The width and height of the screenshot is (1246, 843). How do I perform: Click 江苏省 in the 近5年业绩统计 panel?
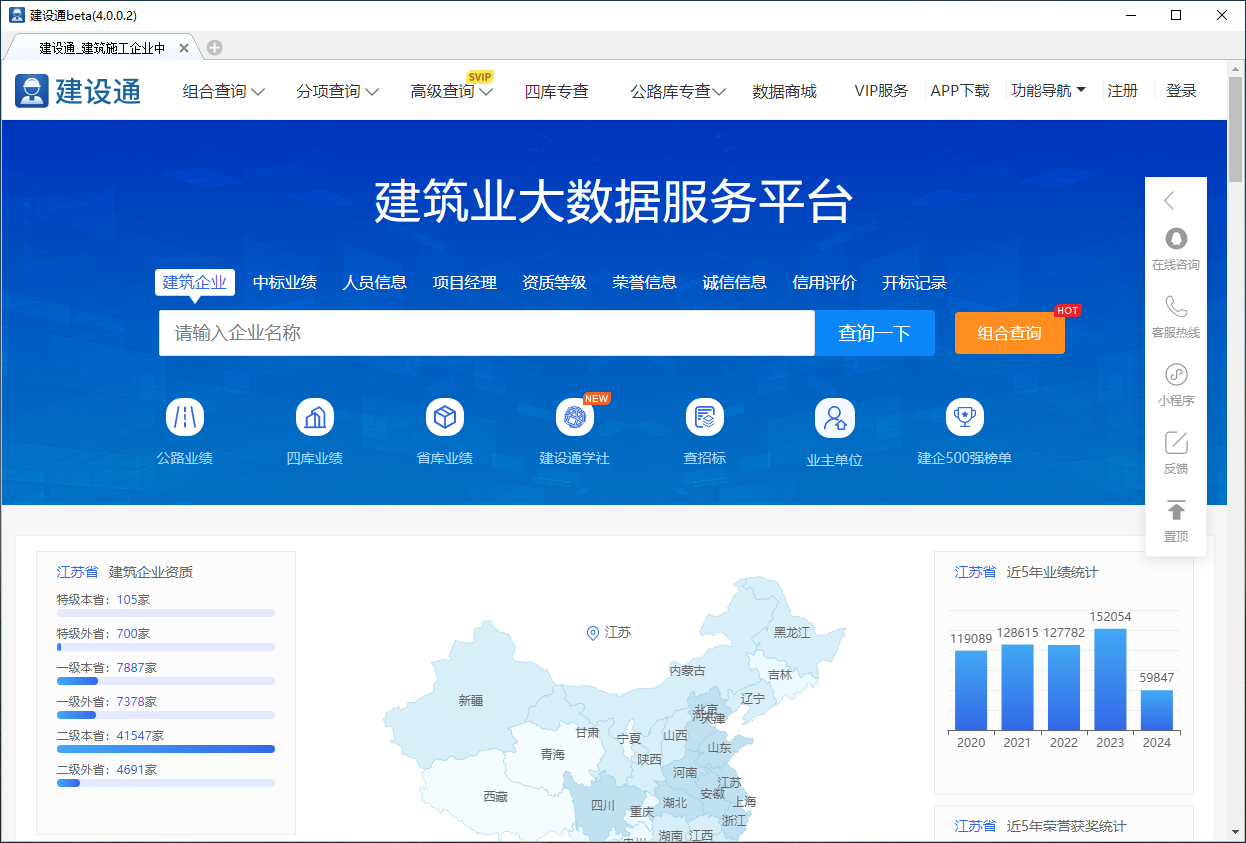[976, 572]
